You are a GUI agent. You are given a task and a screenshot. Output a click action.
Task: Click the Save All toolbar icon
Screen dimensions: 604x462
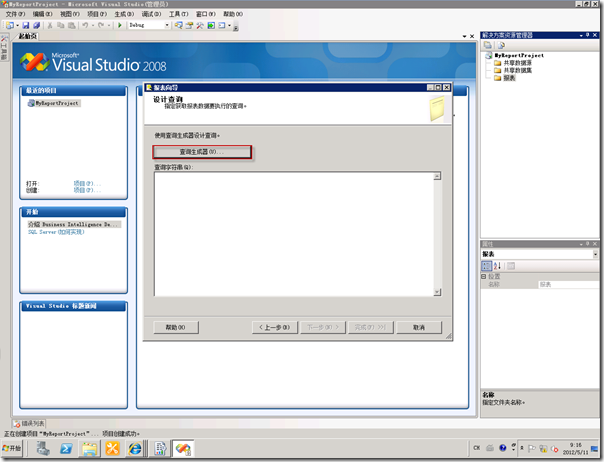[36, 25]
